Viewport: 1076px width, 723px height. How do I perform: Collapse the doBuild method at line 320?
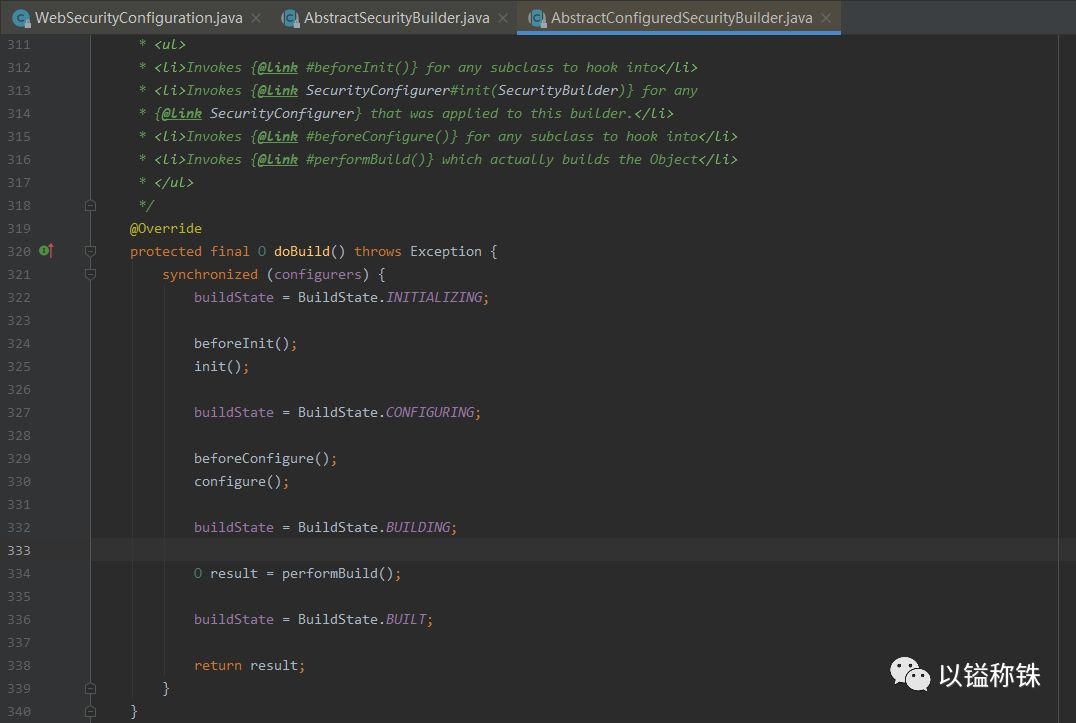[x=90, y=251]
